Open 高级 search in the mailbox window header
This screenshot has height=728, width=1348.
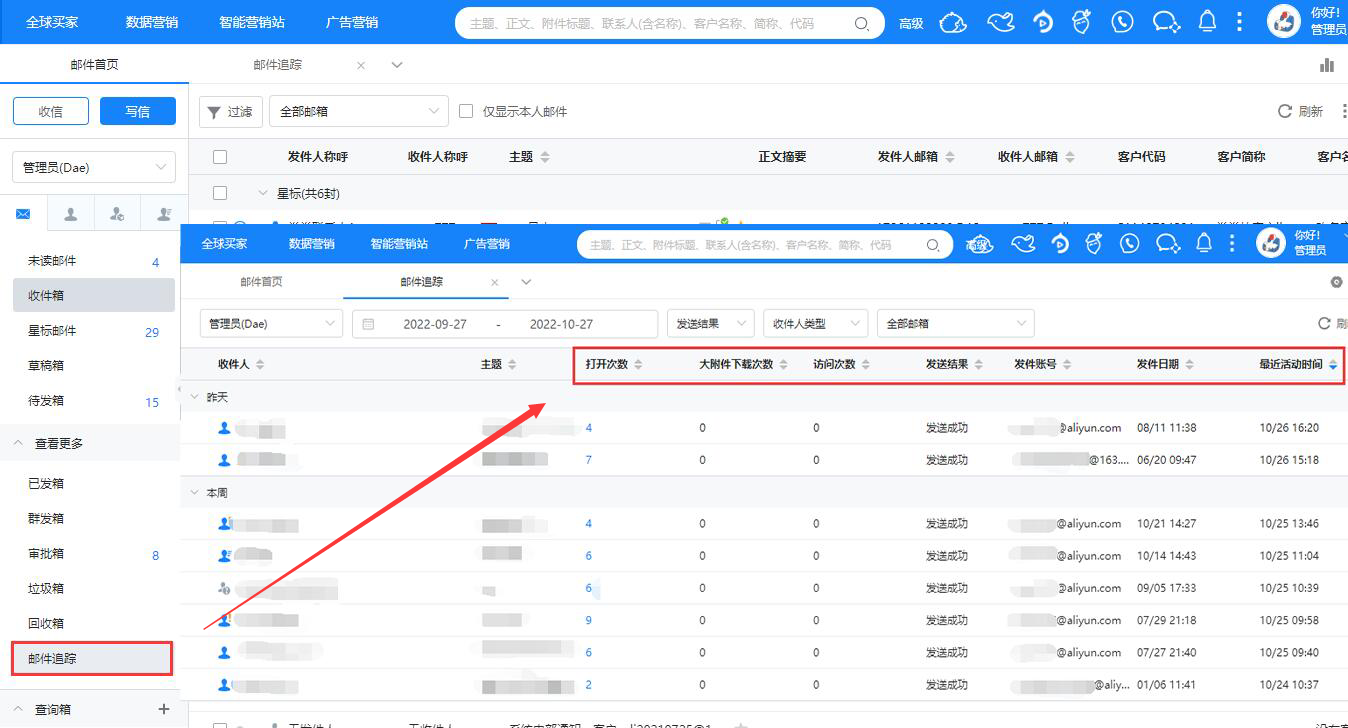[911, 23]
